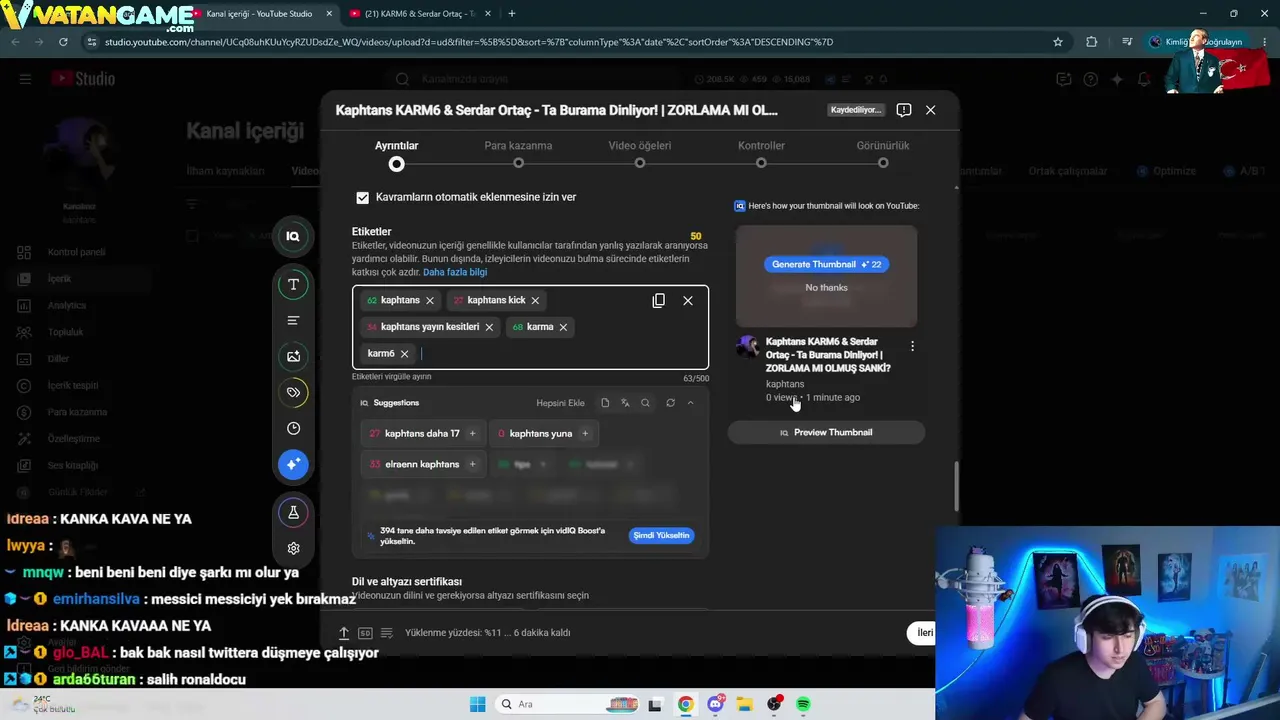Go to the Kontroller step
This screenshot has height=720, width=1280.
pos(761,154)
